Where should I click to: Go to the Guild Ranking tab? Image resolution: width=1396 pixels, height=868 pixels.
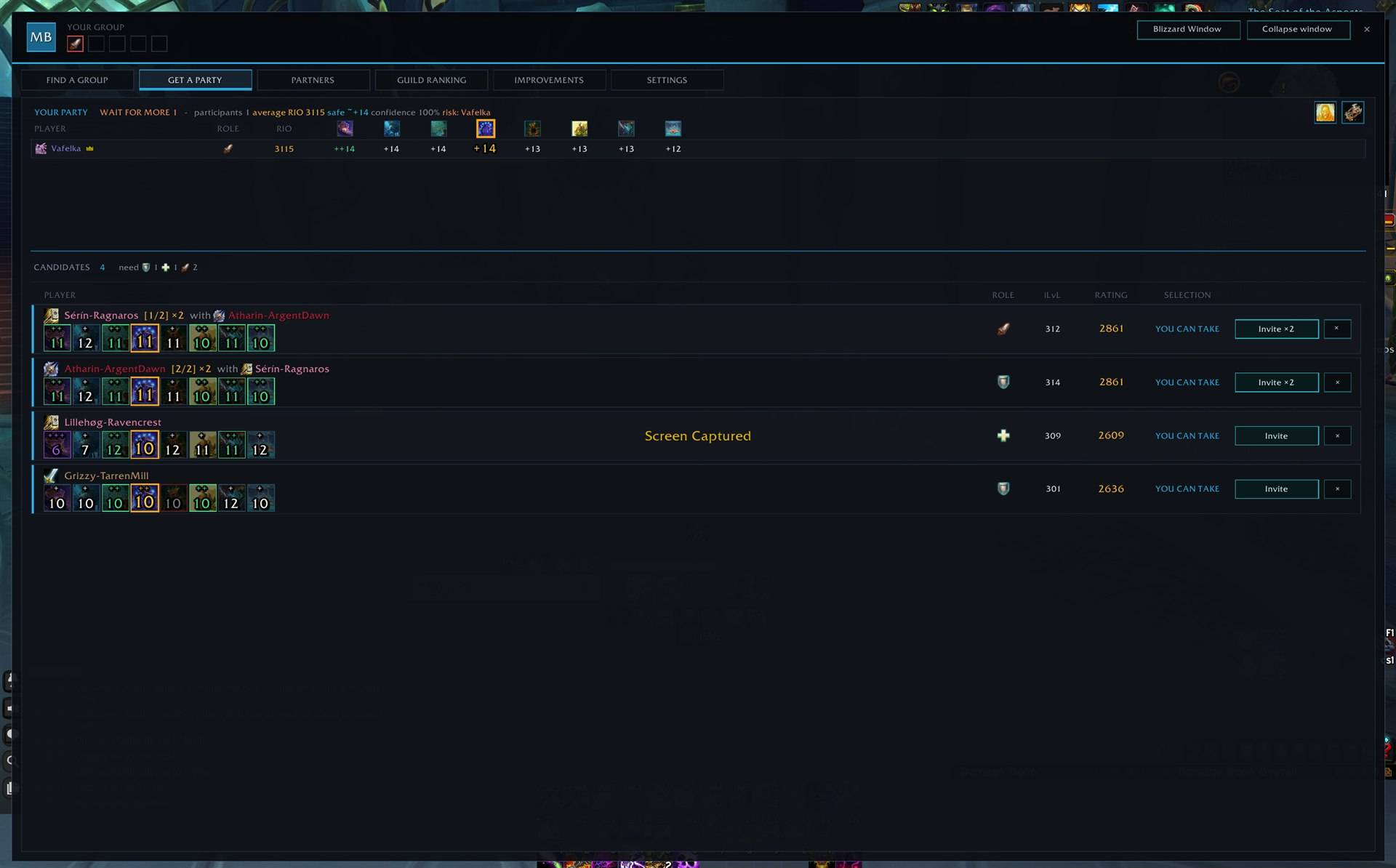[x=431, y=80]
